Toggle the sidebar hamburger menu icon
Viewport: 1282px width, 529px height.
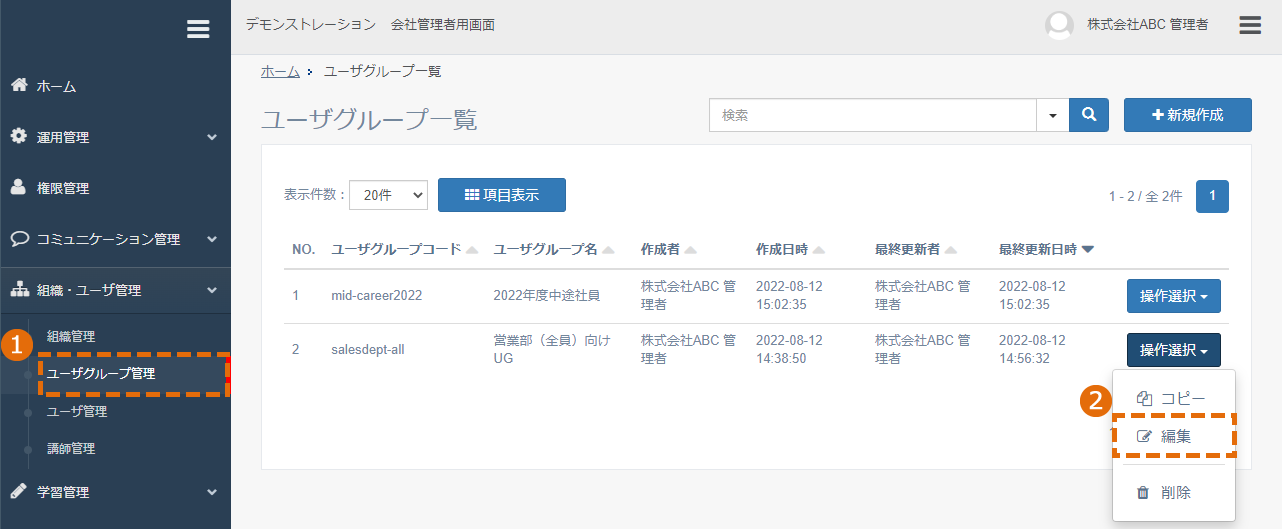coord(198,30)
